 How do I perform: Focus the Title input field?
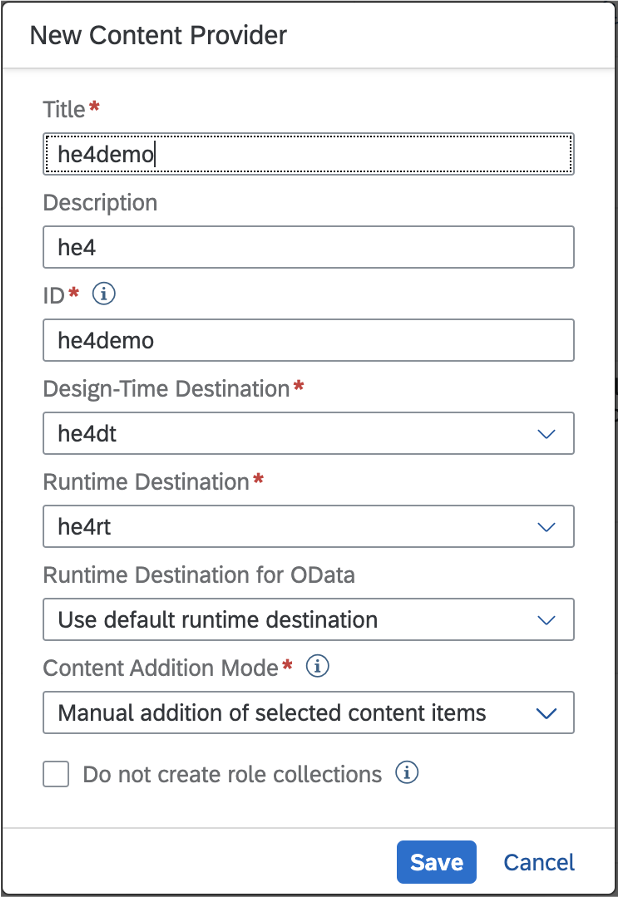tap(308, 154)
